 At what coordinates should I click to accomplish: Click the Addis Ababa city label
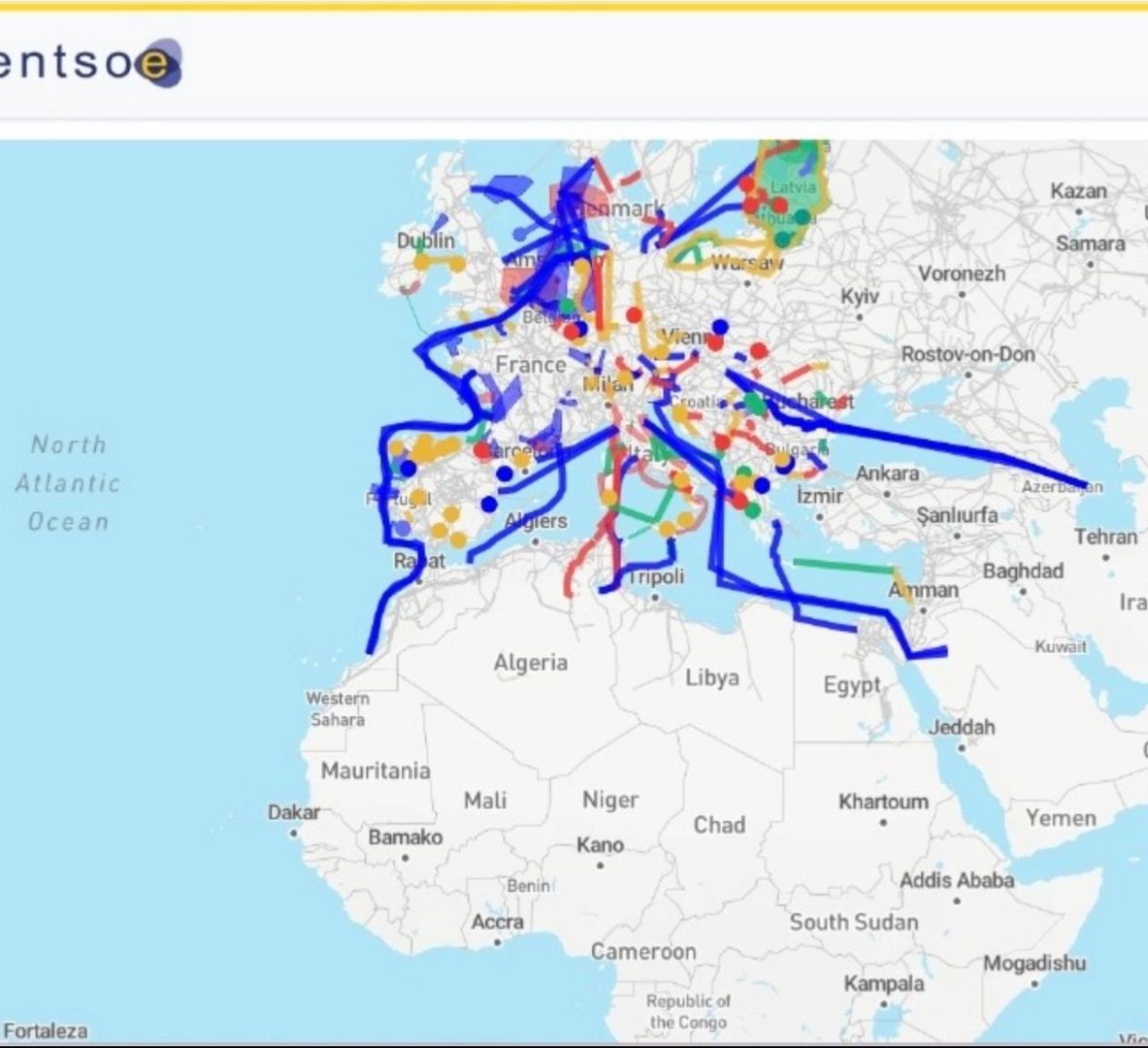coord(957,880)
